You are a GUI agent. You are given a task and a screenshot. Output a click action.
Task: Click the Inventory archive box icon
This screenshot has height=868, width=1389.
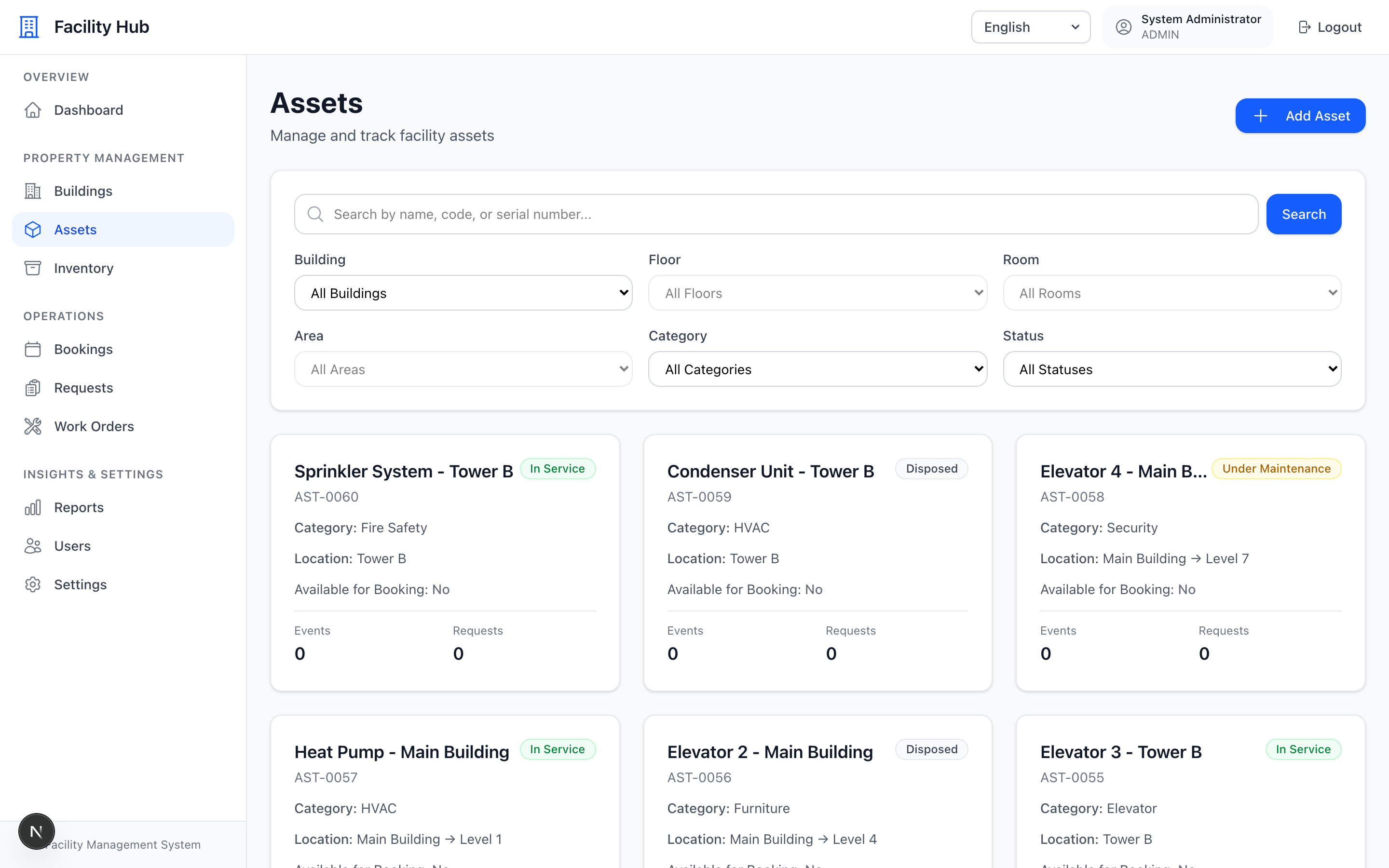click(33, 268)
